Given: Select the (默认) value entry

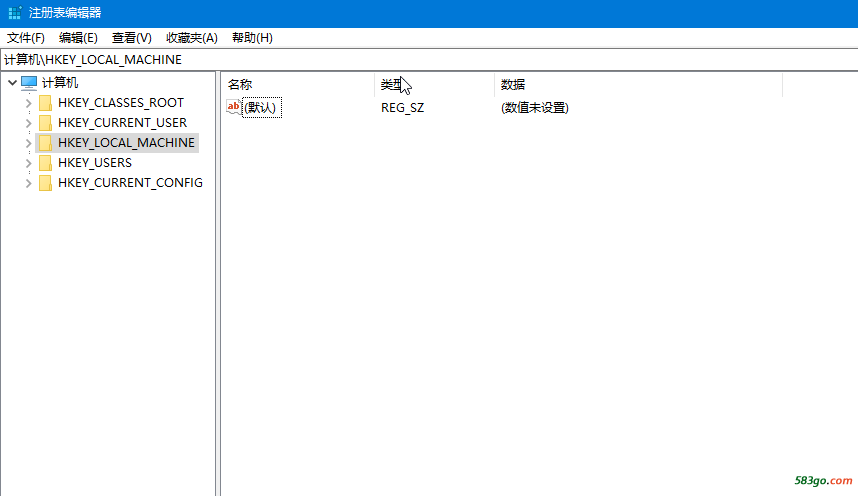Looking at the screenshot, I should tap(262, 107).
